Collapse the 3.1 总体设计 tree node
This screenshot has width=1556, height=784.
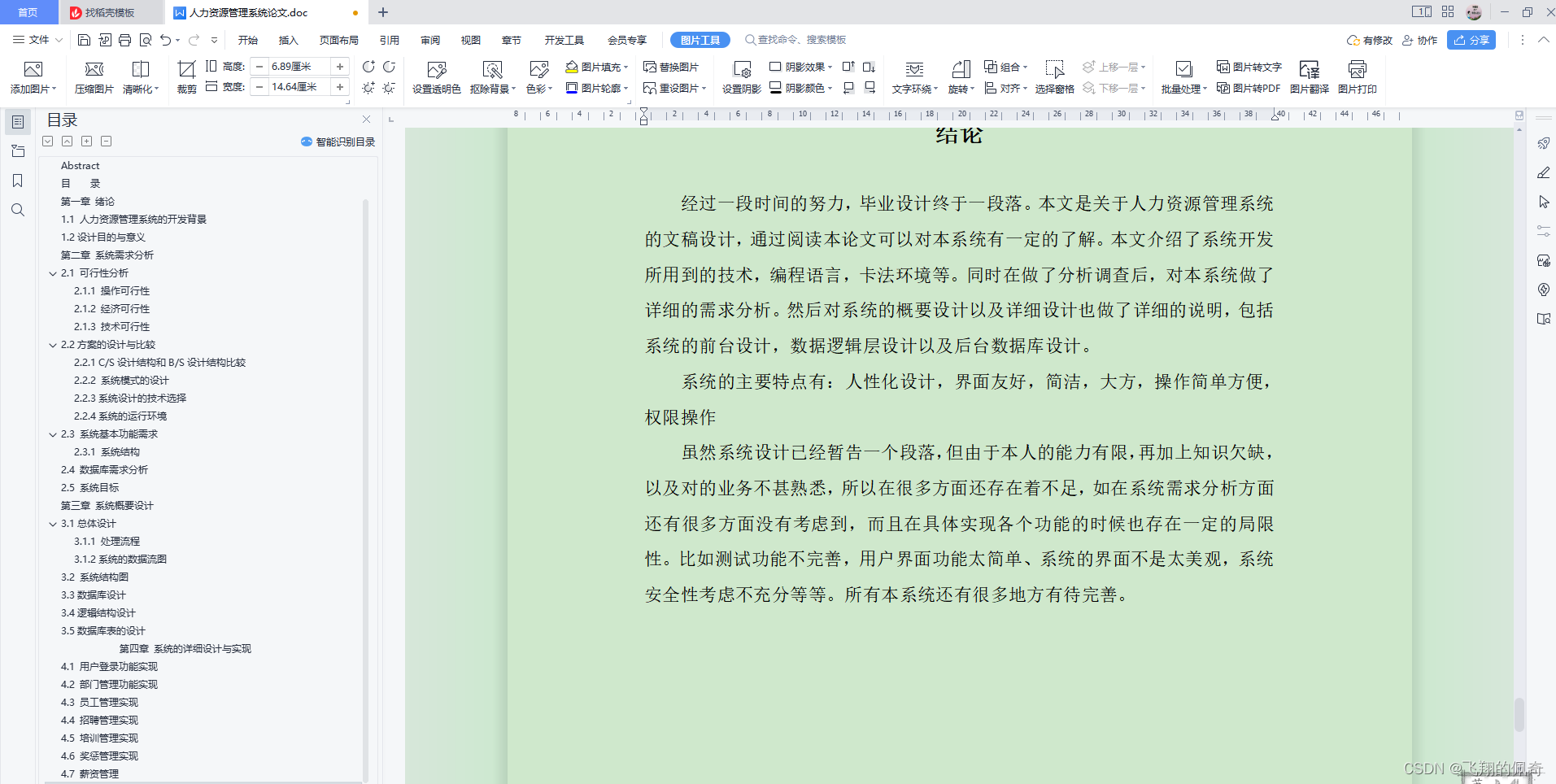pyautogui.click(x=53, y=524)
